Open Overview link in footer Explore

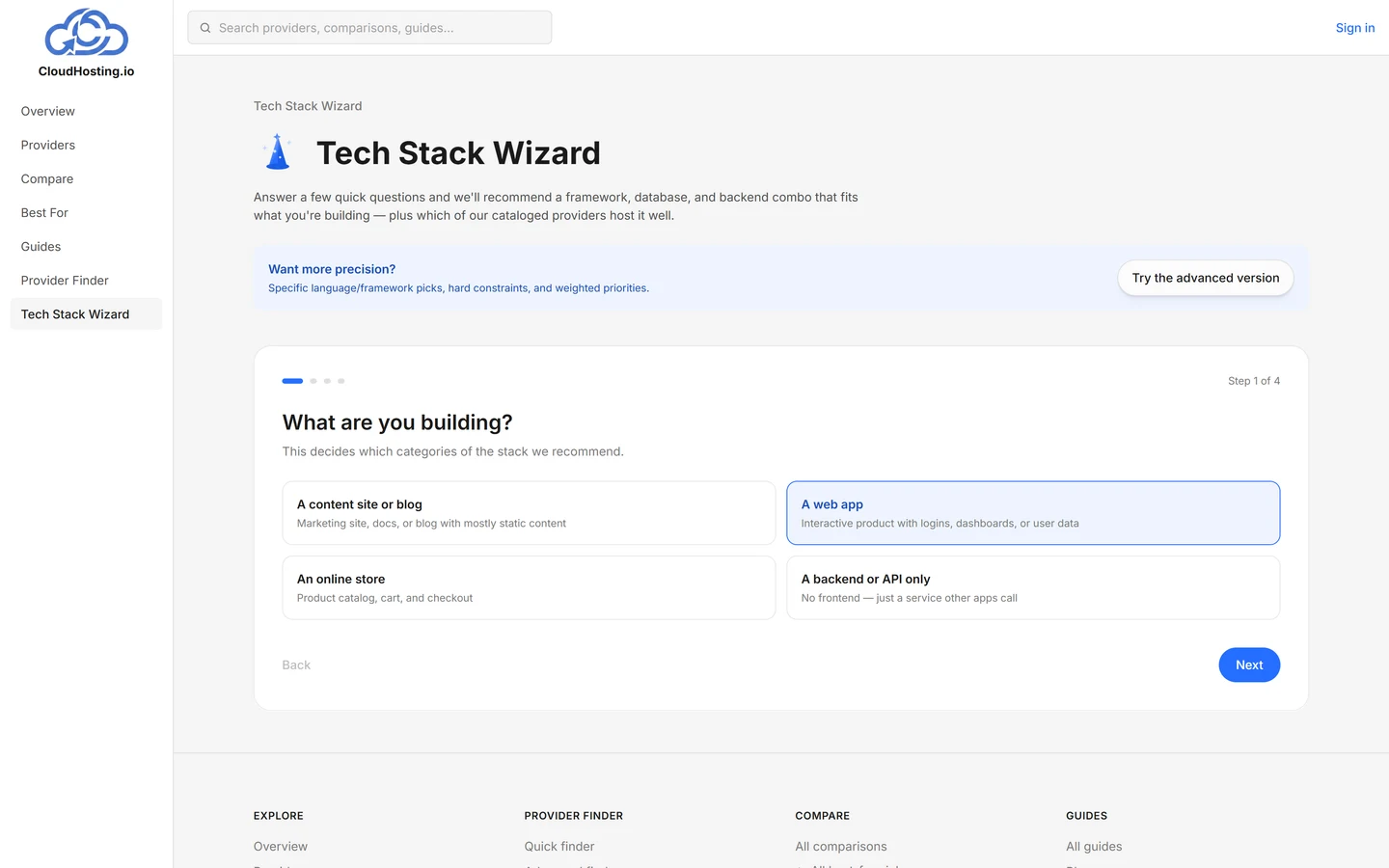tap(281, 846)
